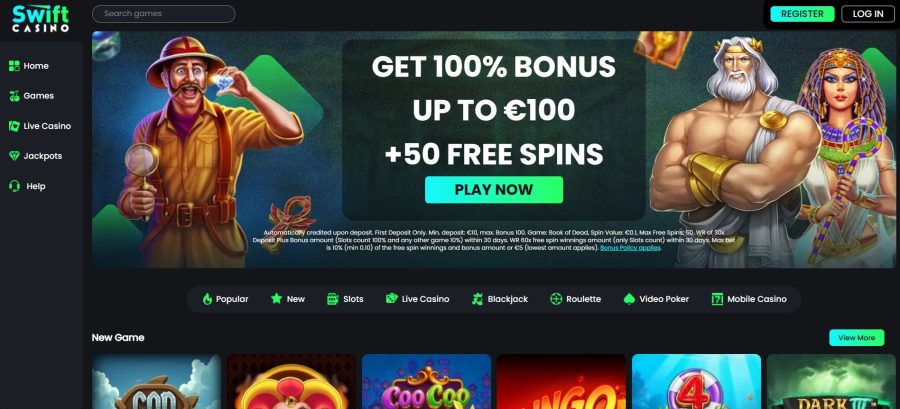This screenshot has width=900, height=409.
Task: Click the REGISTER button
Action: click(x=802, y=14)
